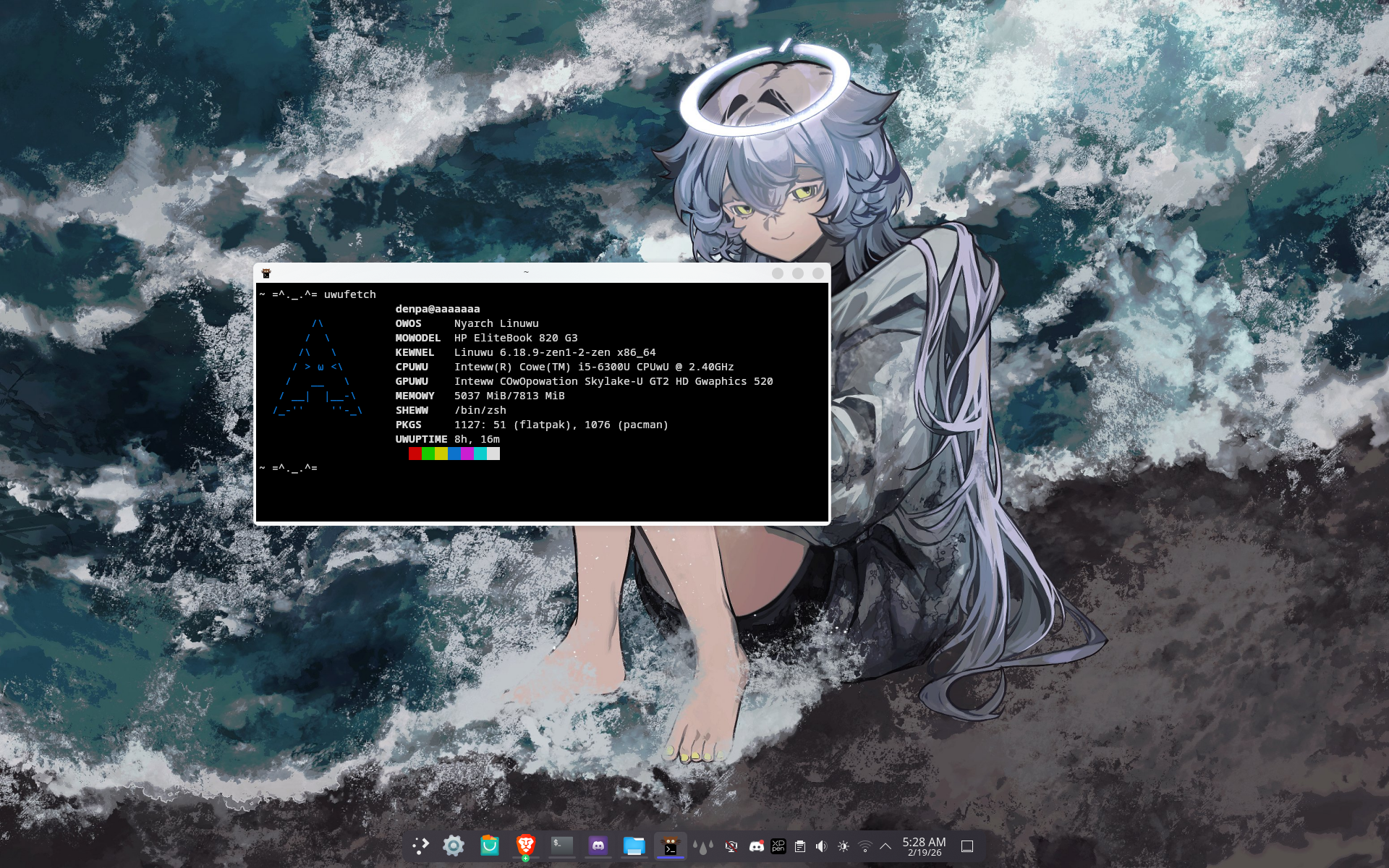Click the Peek at Desktop button
Screen dimensions: 1389x868
(x=967, y=846)
